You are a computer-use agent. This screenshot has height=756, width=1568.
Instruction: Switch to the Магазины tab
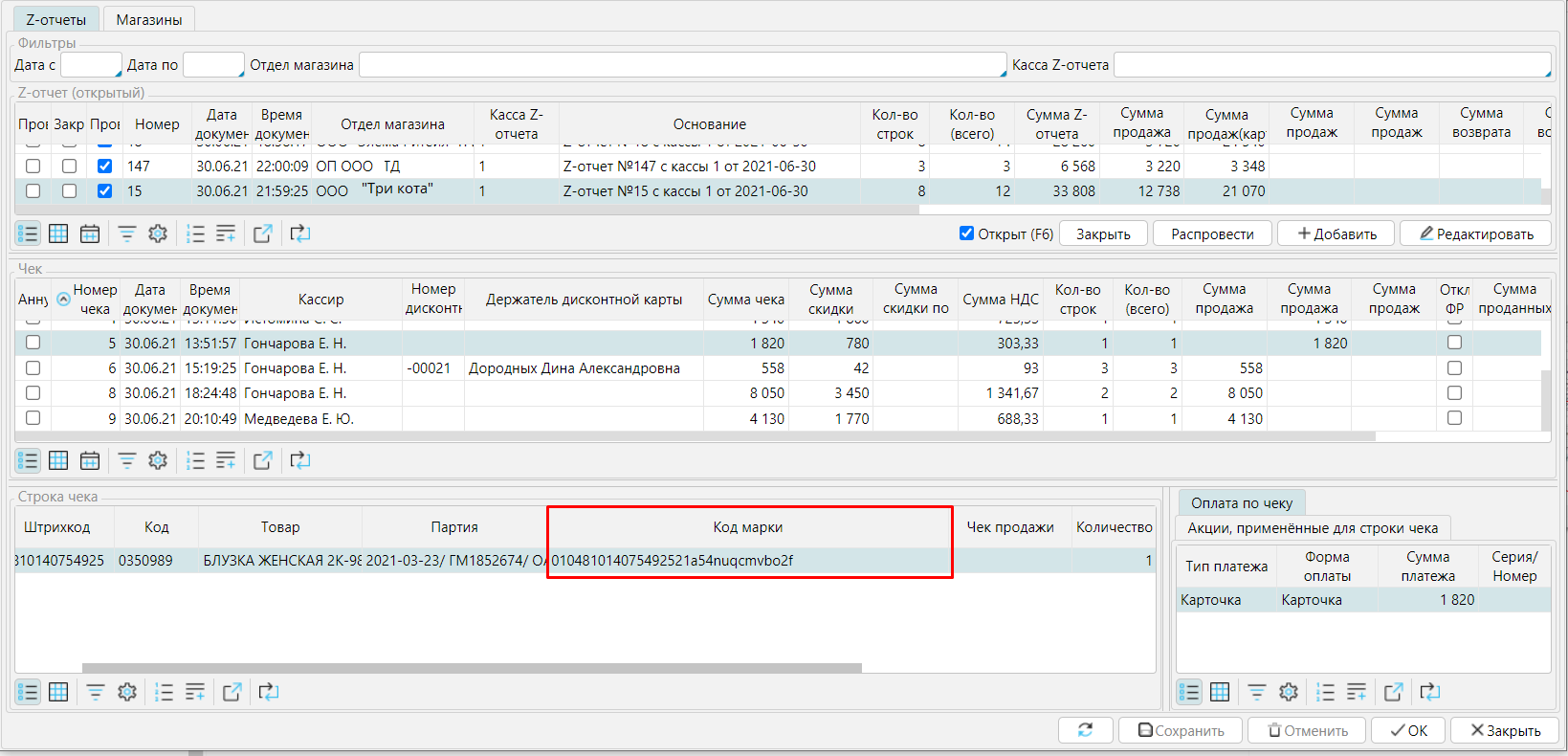[149, 19]
